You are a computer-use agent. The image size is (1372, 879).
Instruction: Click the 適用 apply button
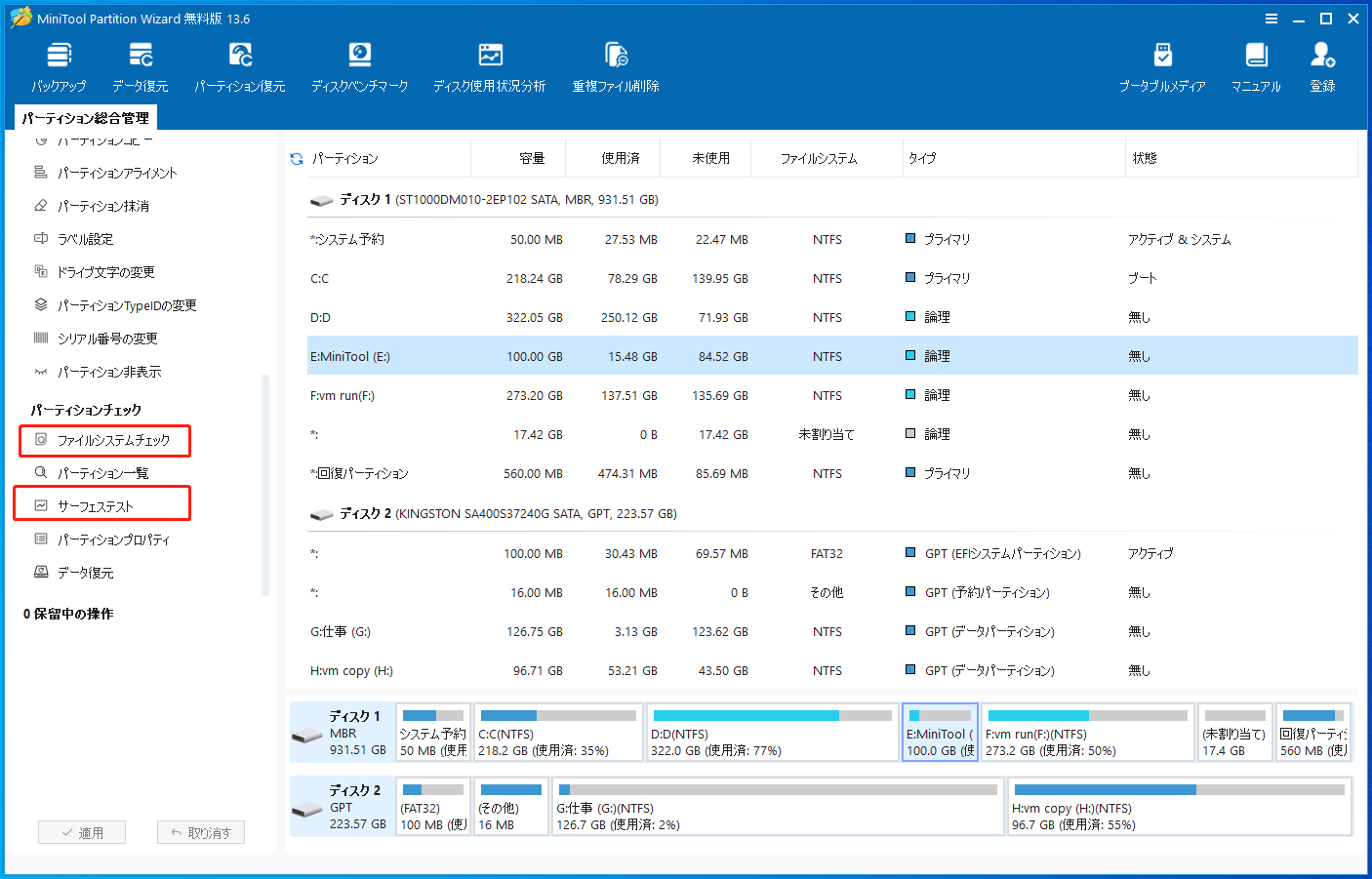click(x=82, y=832)
